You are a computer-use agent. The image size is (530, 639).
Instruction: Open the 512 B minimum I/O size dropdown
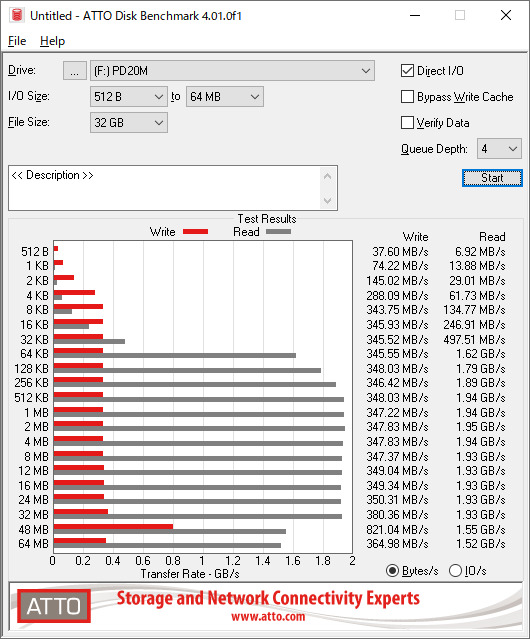129,97
